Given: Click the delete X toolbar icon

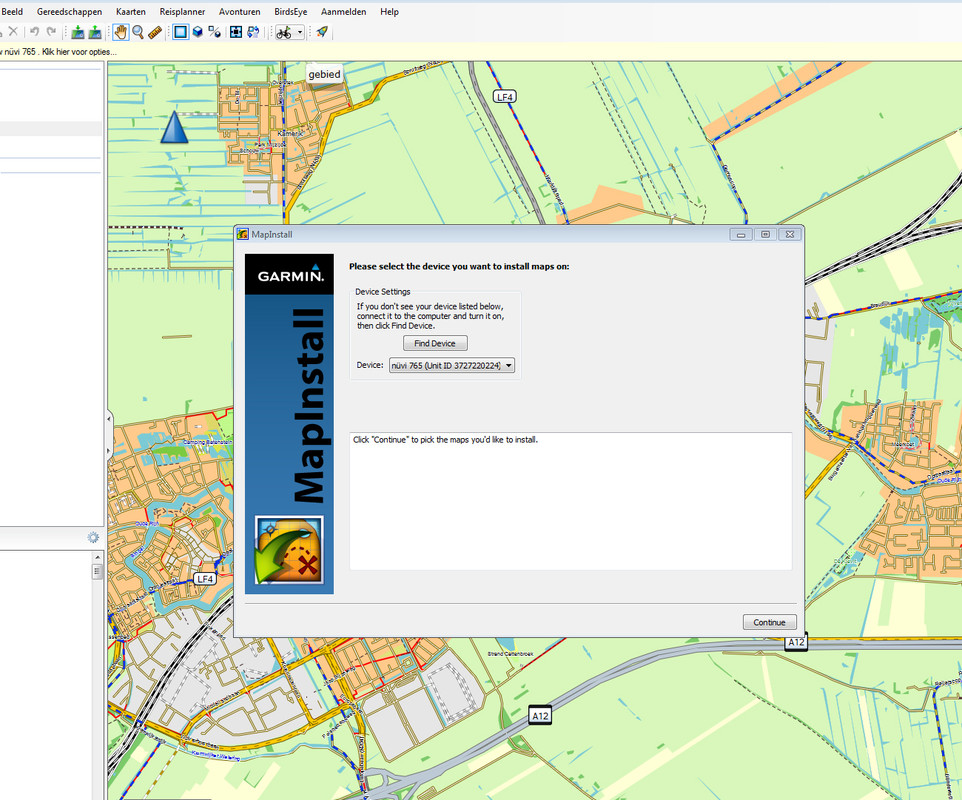Looking at the screenshot, I should point(13,31).
